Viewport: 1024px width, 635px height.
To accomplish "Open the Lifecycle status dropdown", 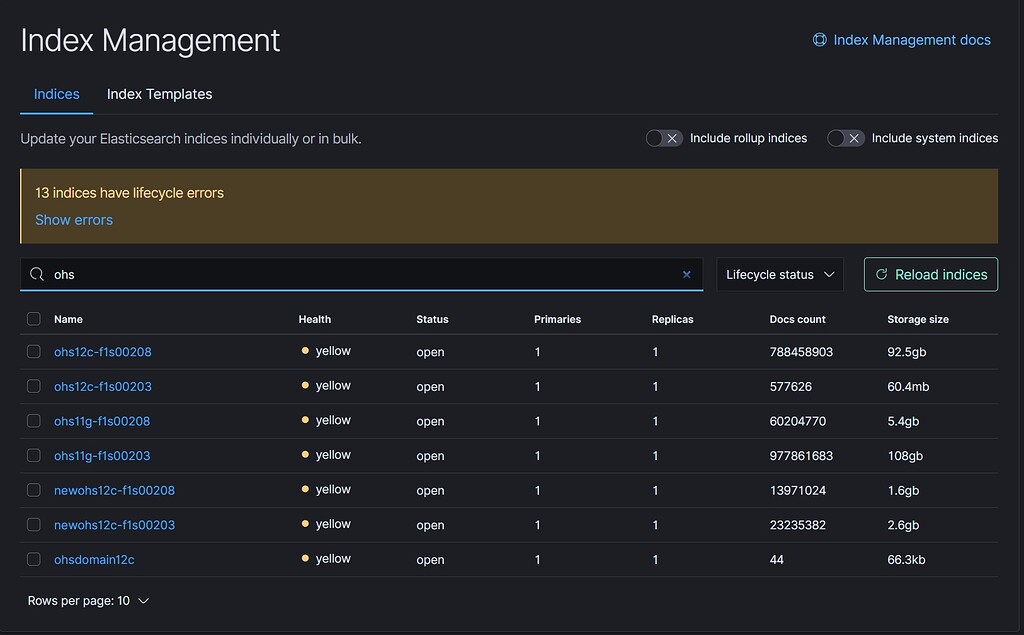I will pyautogui.click(x=780, y=274).
